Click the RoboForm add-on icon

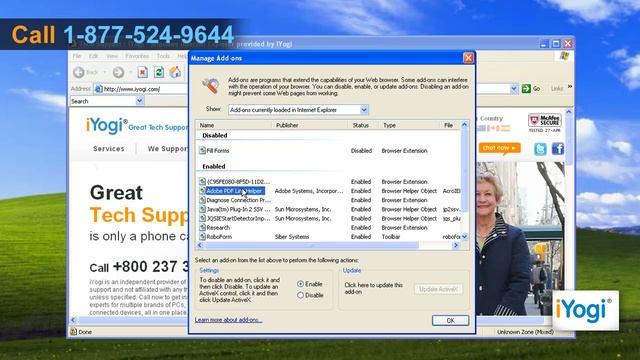click(202, 237)
